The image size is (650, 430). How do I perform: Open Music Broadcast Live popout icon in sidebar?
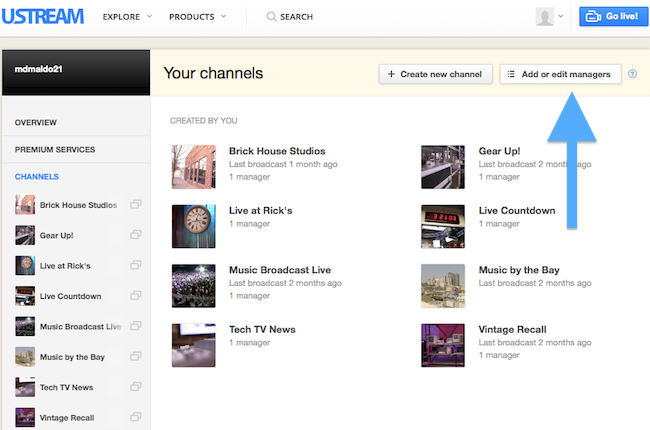coord(136,326)
